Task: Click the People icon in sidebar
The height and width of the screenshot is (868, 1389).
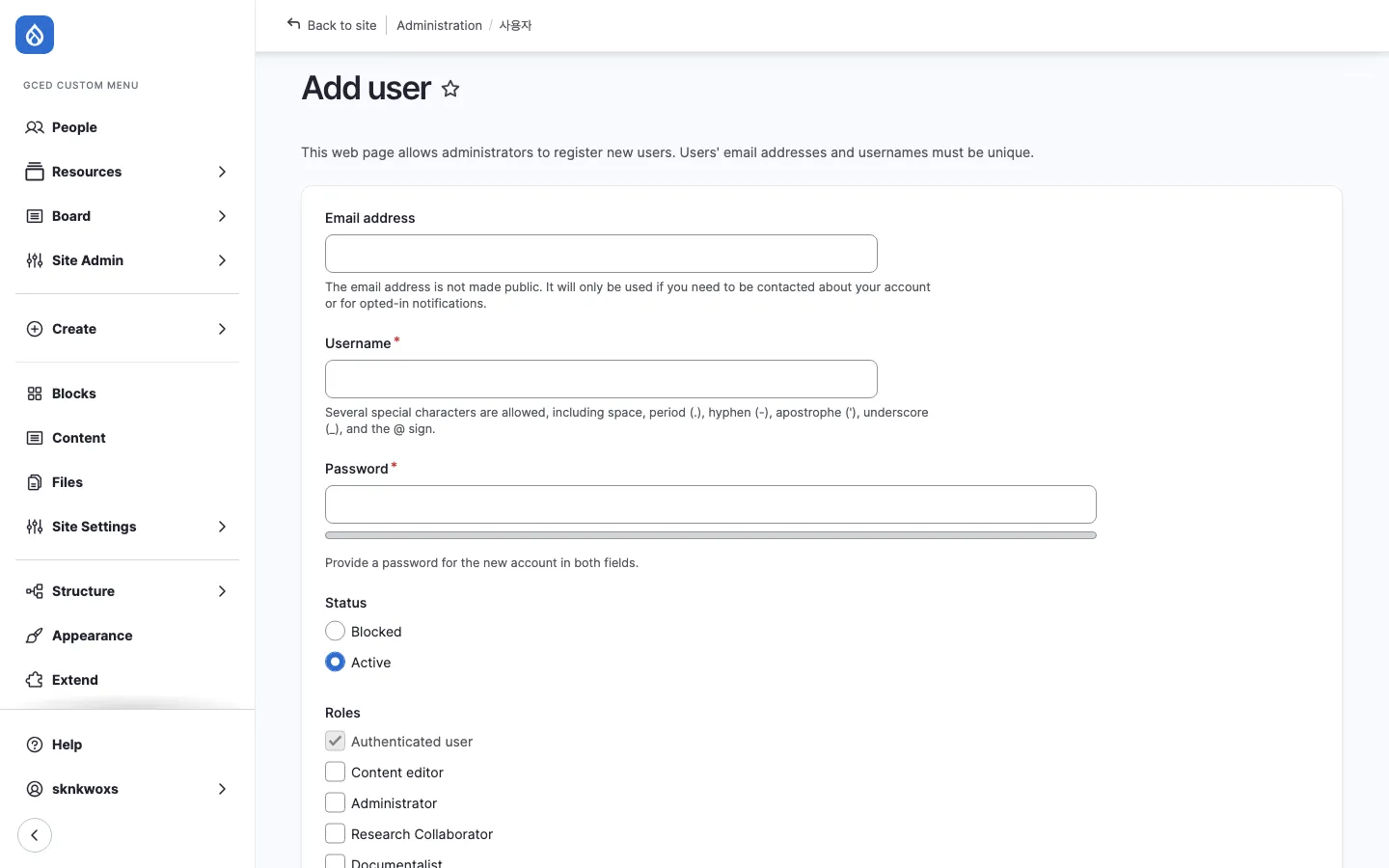Action: click(35, 127)
